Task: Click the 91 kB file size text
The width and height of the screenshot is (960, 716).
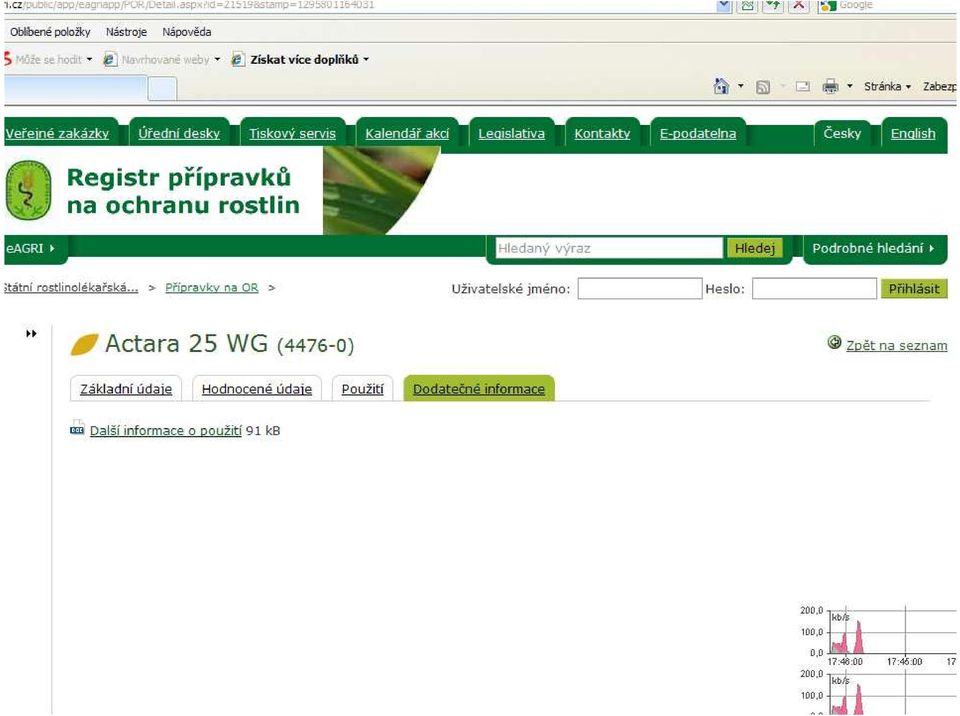Action: point(263,431)
